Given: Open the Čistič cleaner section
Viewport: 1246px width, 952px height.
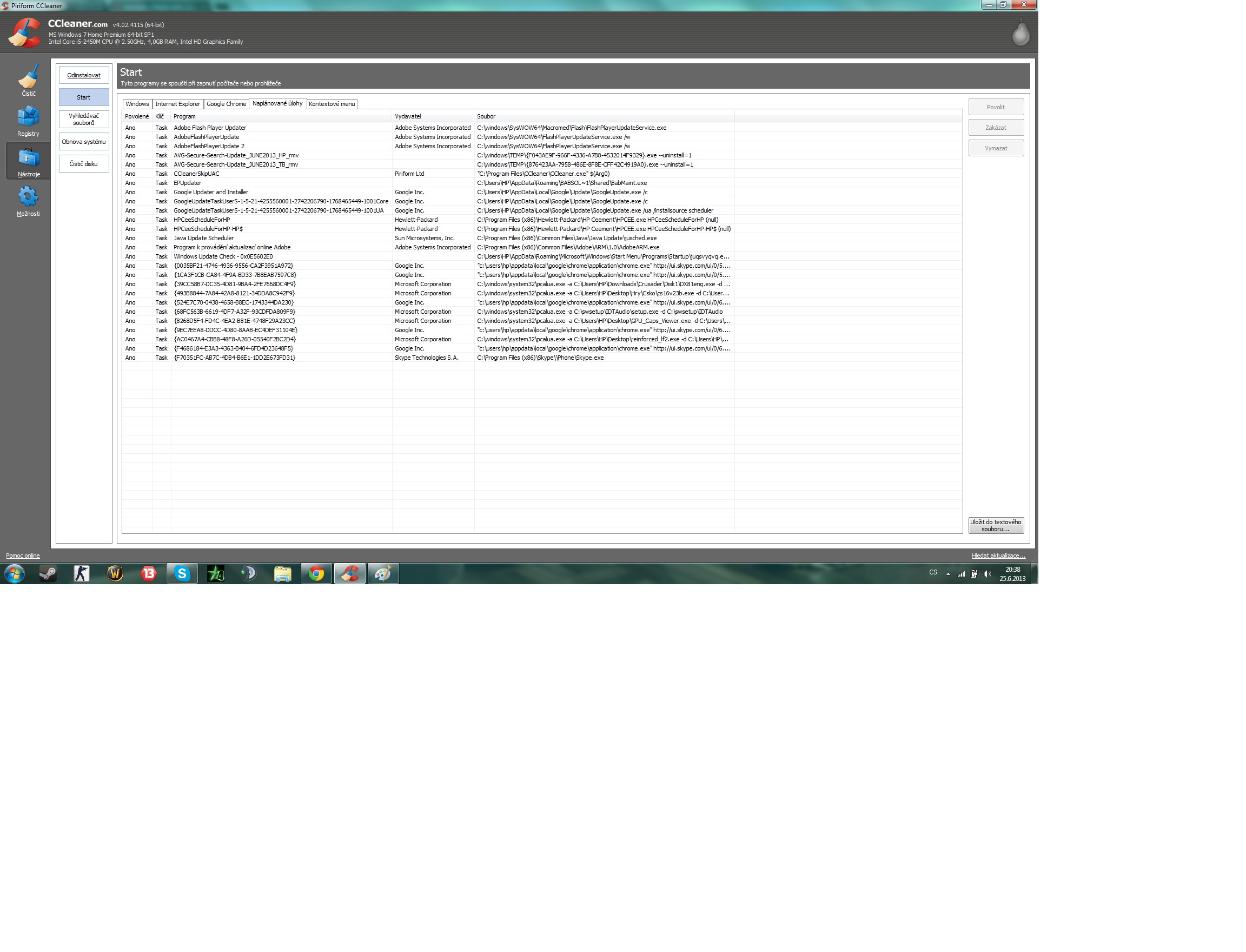Looking at the screenshot, I should [x=28, y=80].
